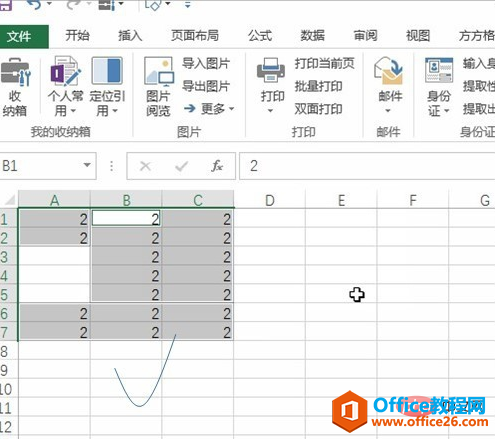Click 导入图片 button
Image resolution: width=495 pixels, height=439 pixels.
click(x=206, y=63)
